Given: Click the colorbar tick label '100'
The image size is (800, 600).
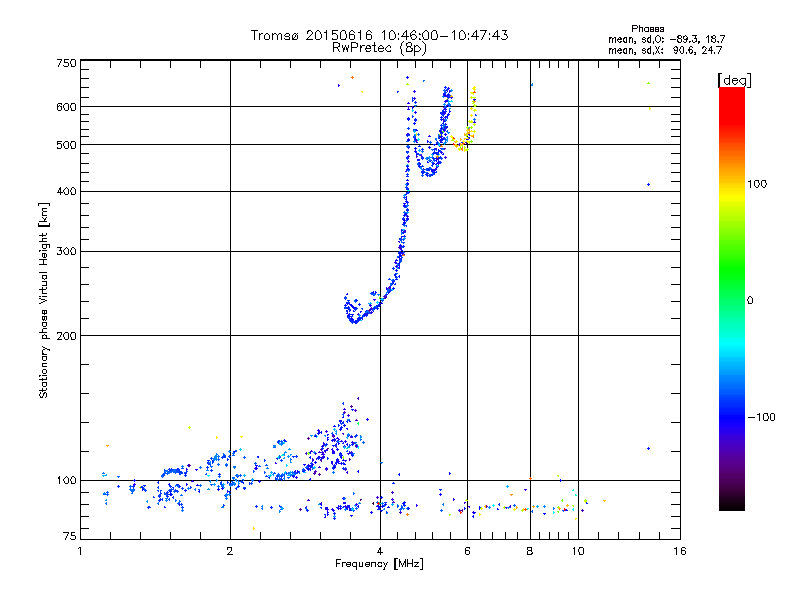Looking at the screenshot, I should click(x=757, y=184).
